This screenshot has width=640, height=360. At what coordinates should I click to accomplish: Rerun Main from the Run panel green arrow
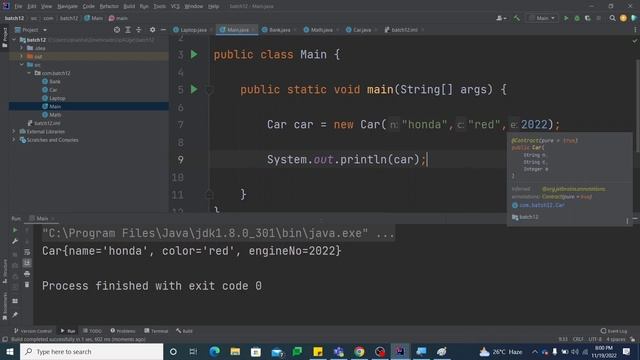coord(15,230)
